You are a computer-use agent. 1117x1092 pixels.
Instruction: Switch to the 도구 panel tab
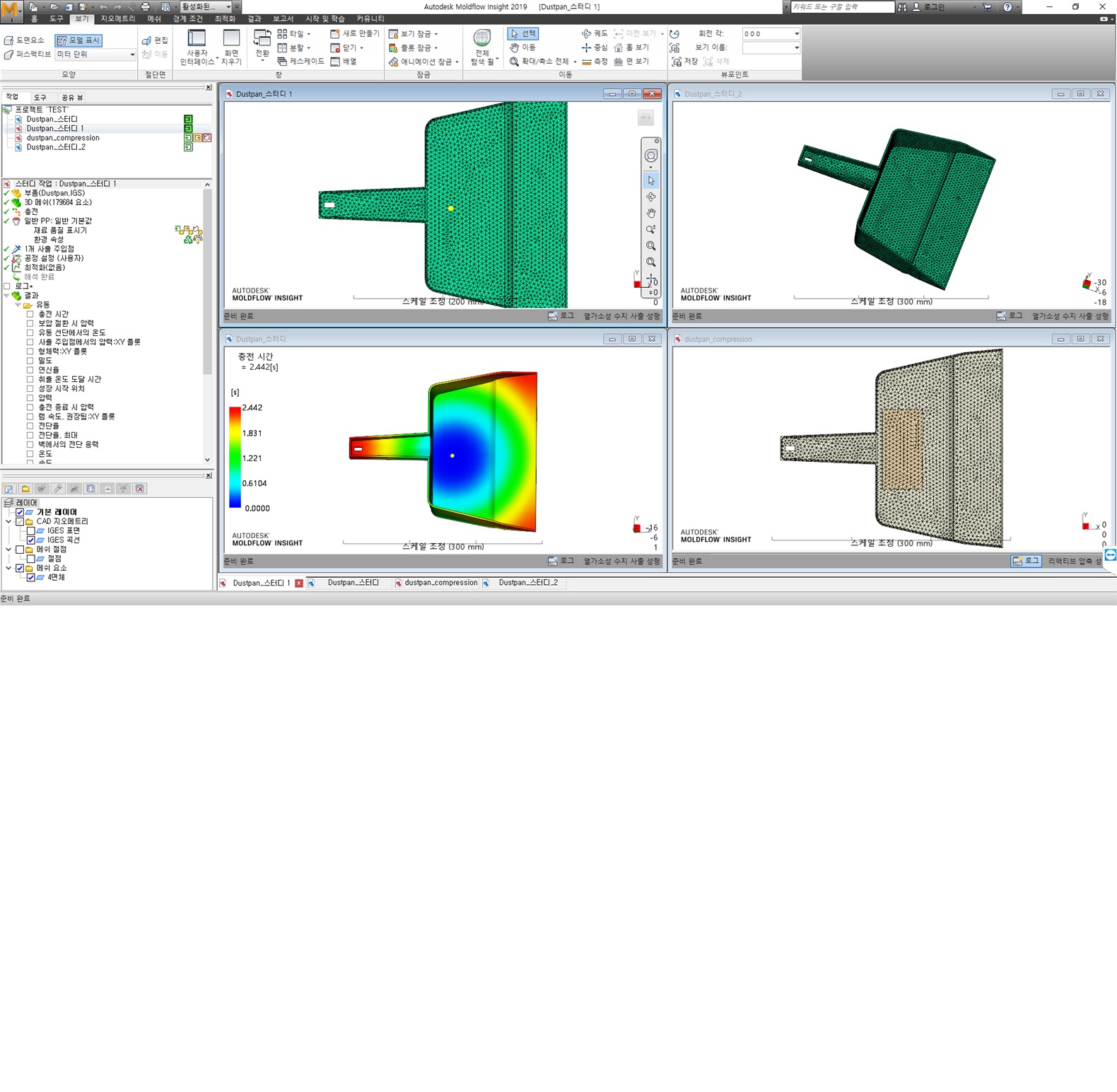[40, 98]
